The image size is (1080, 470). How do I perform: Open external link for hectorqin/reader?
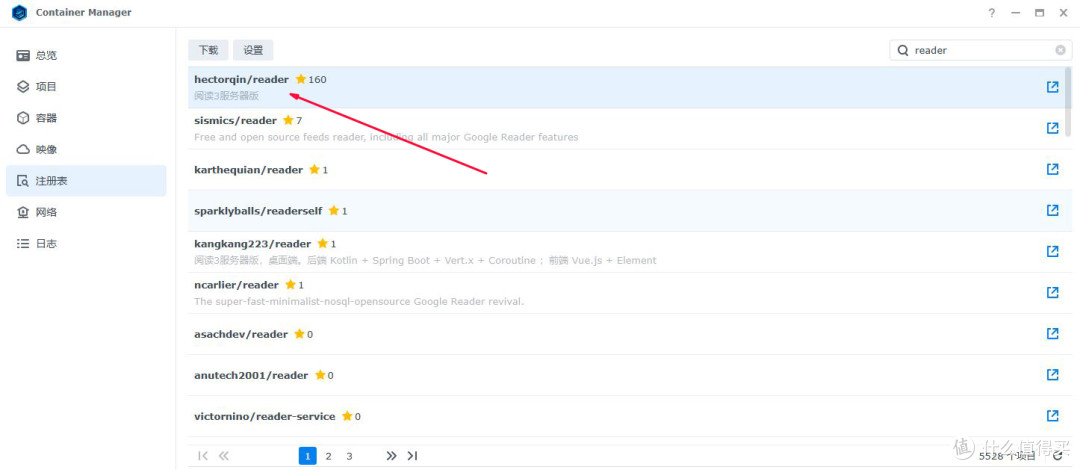coord(1052,87)
